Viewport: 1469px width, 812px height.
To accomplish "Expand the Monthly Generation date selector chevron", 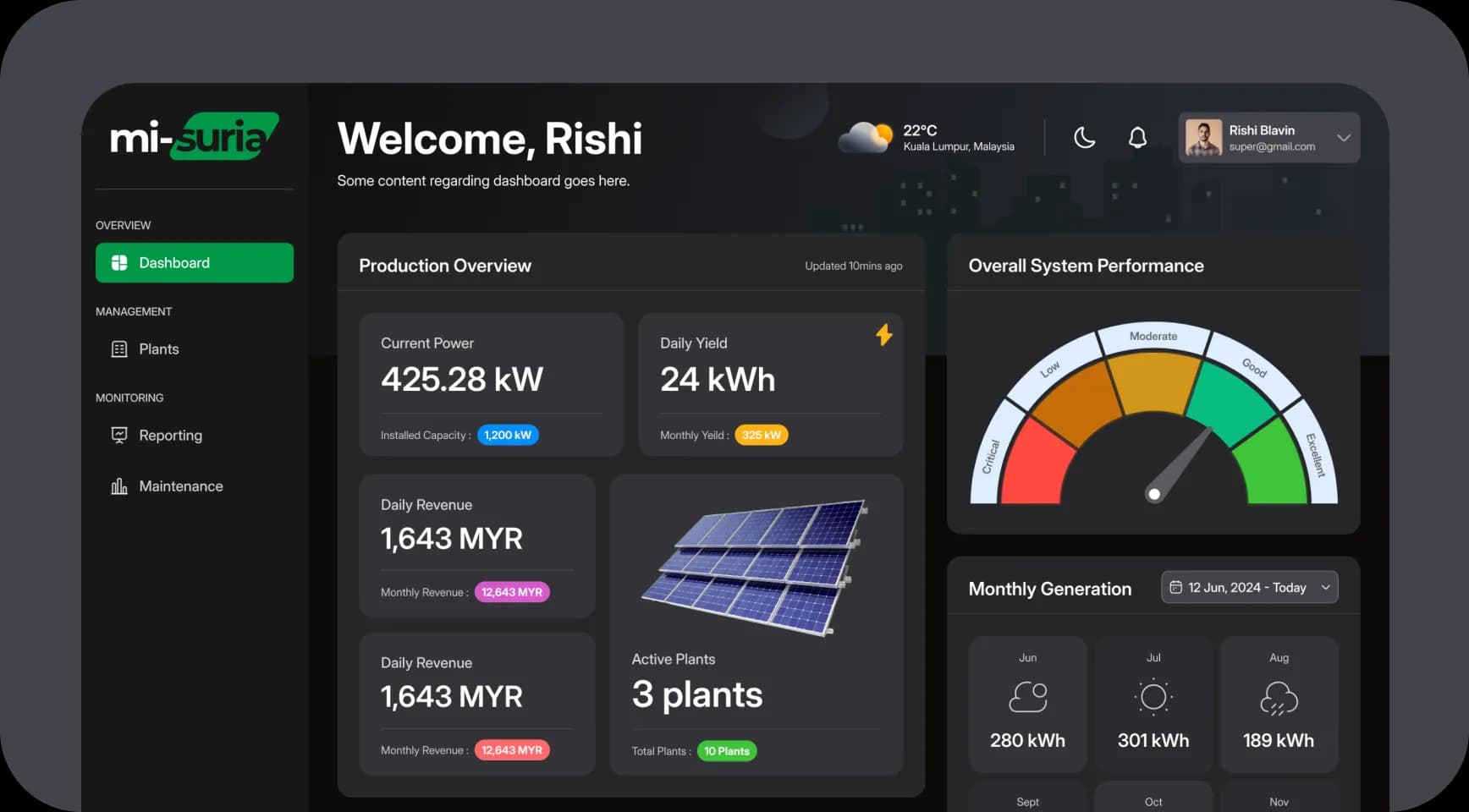I will pos(1324,586).
